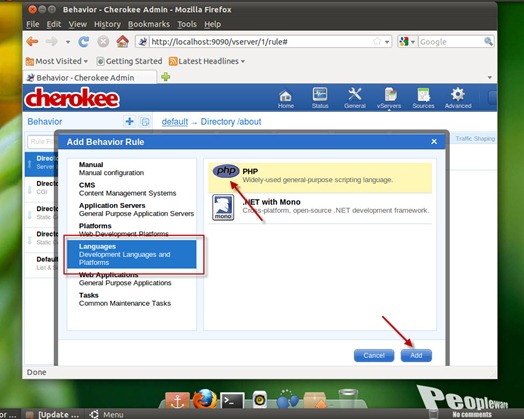Open Cherokee Home navigation icon

tap(286, 98)
